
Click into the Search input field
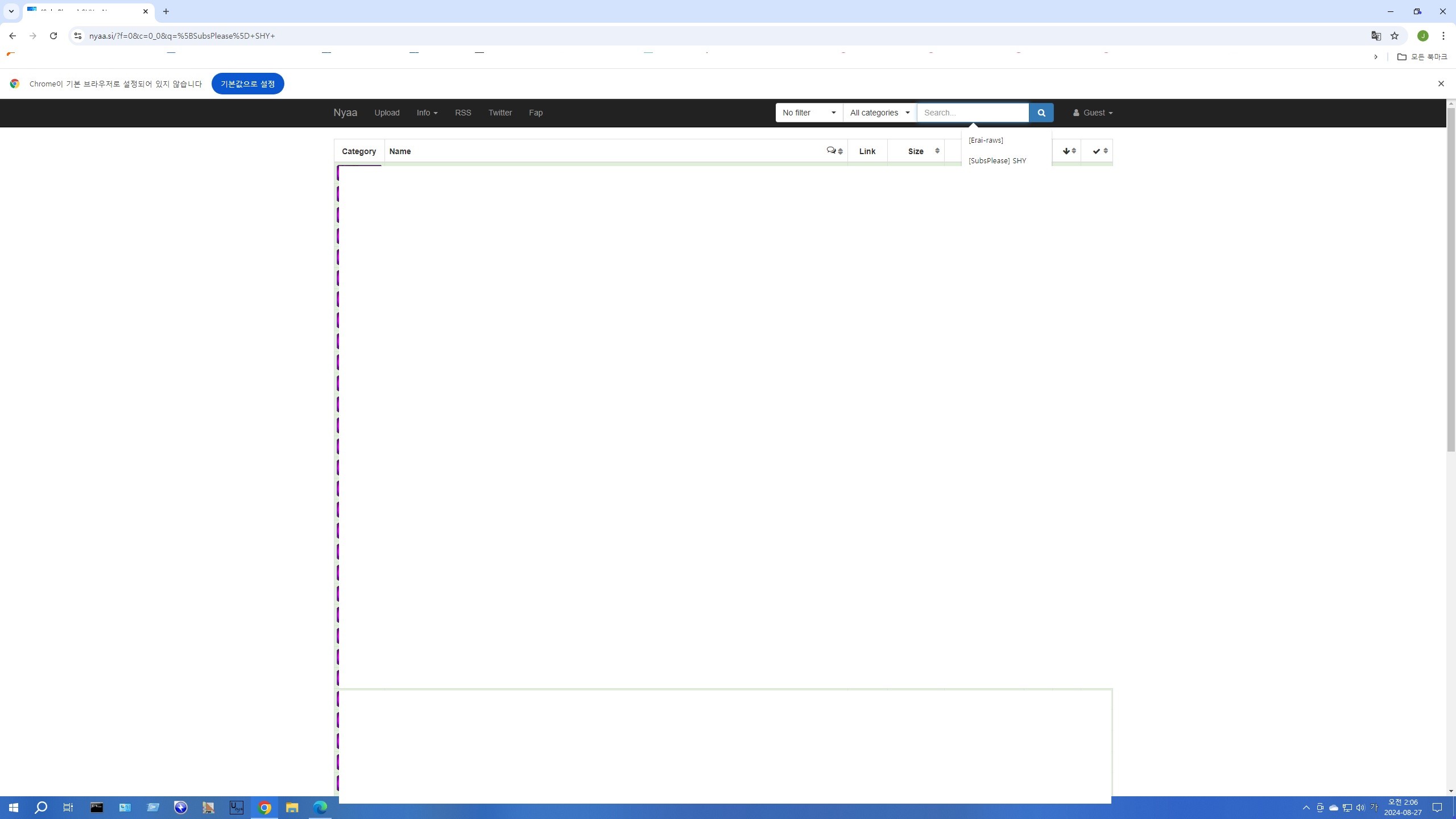click(x=973, y=113)
